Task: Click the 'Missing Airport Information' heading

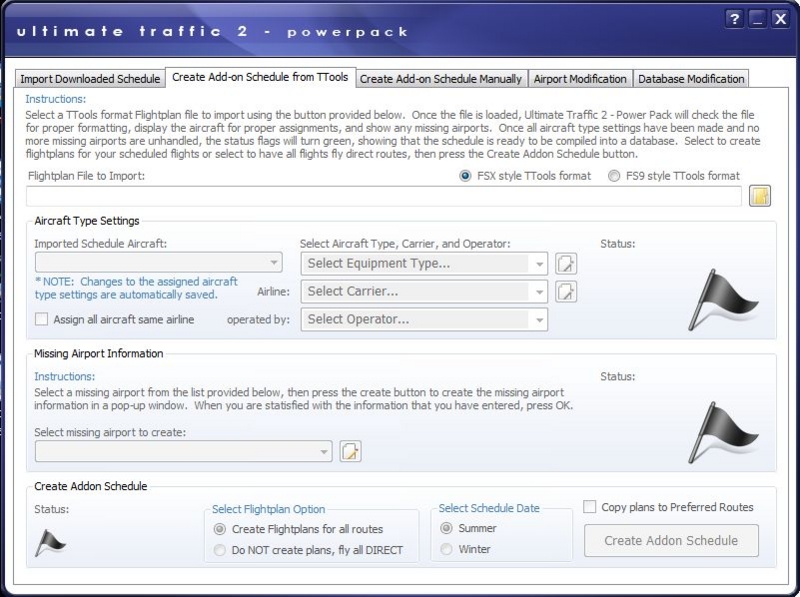Action: [x=98, y=354]
